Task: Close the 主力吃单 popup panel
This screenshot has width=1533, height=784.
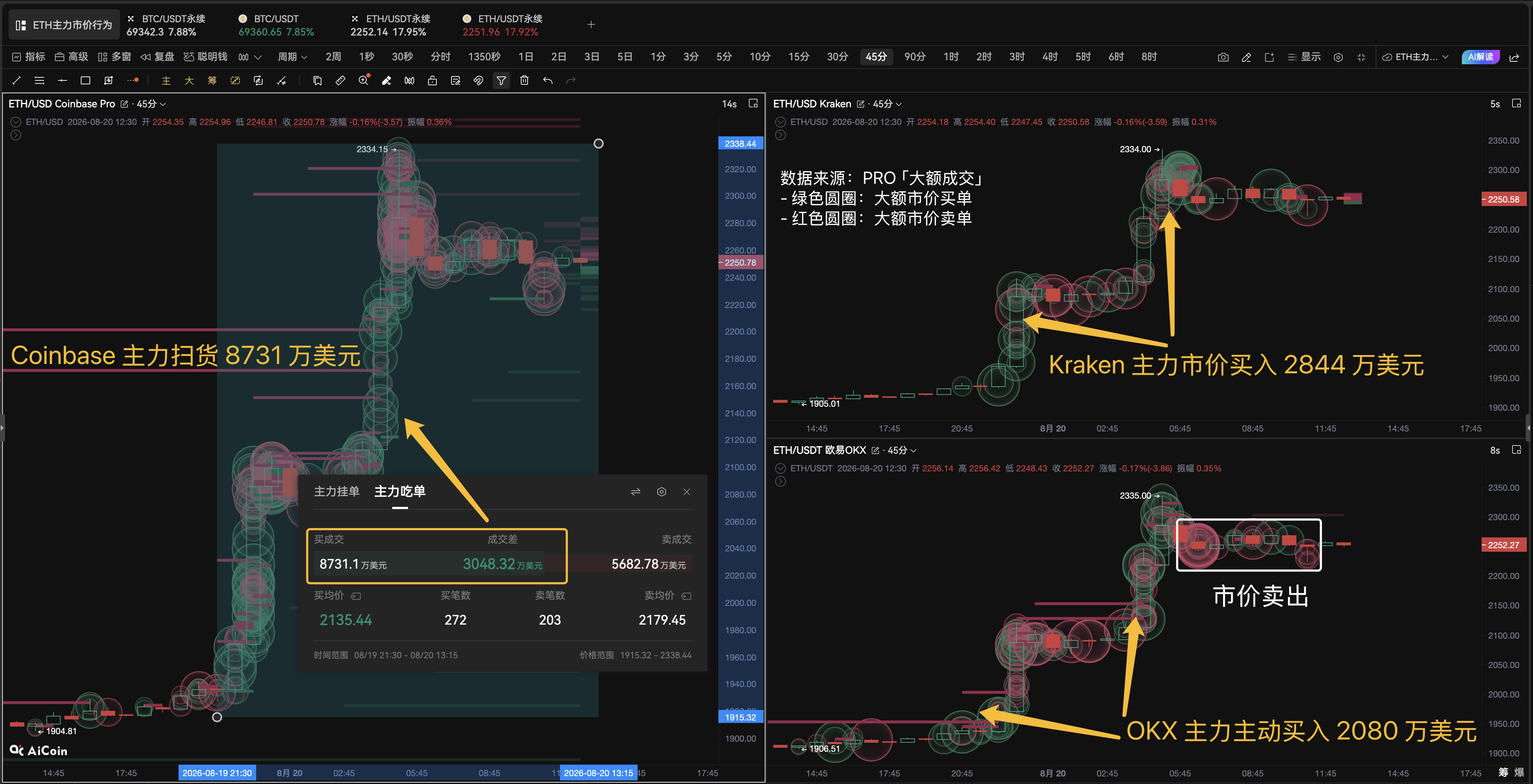Action: pos(687,491)
